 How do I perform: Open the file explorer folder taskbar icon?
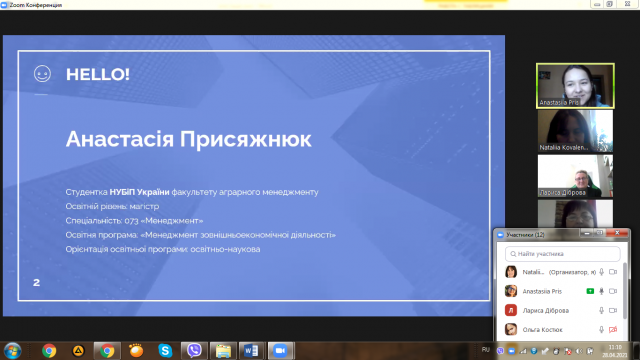(x=223, y=351)
